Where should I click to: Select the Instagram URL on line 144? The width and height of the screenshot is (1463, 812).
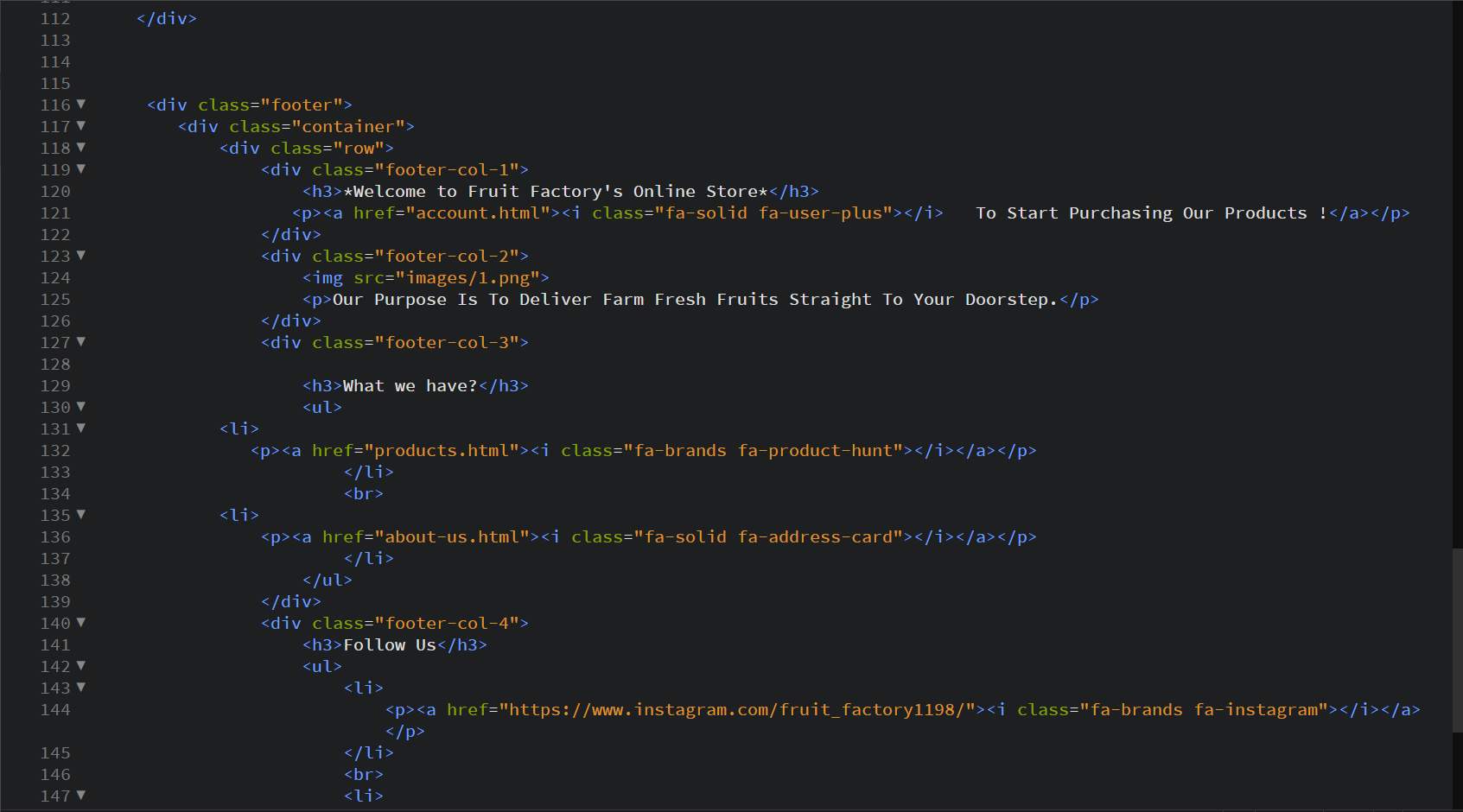point(730,709)
